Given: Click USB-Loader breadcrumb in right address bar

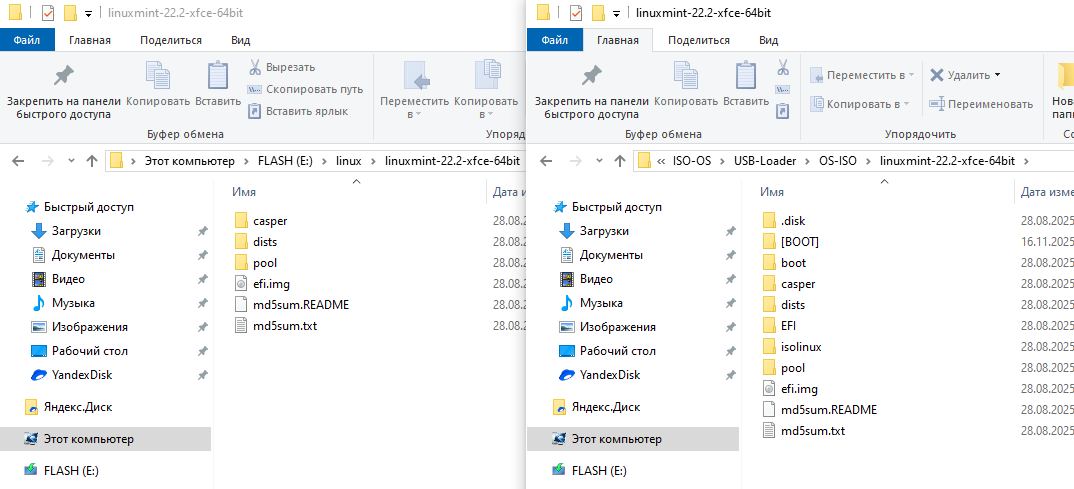Looking at the screenshot, I should (x=762, y=160).
